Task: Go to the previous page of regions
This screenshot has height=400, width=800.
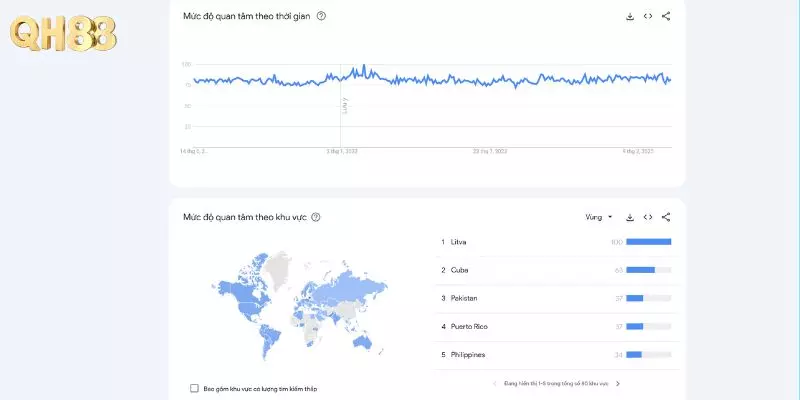Action: (x=494, y=383)
